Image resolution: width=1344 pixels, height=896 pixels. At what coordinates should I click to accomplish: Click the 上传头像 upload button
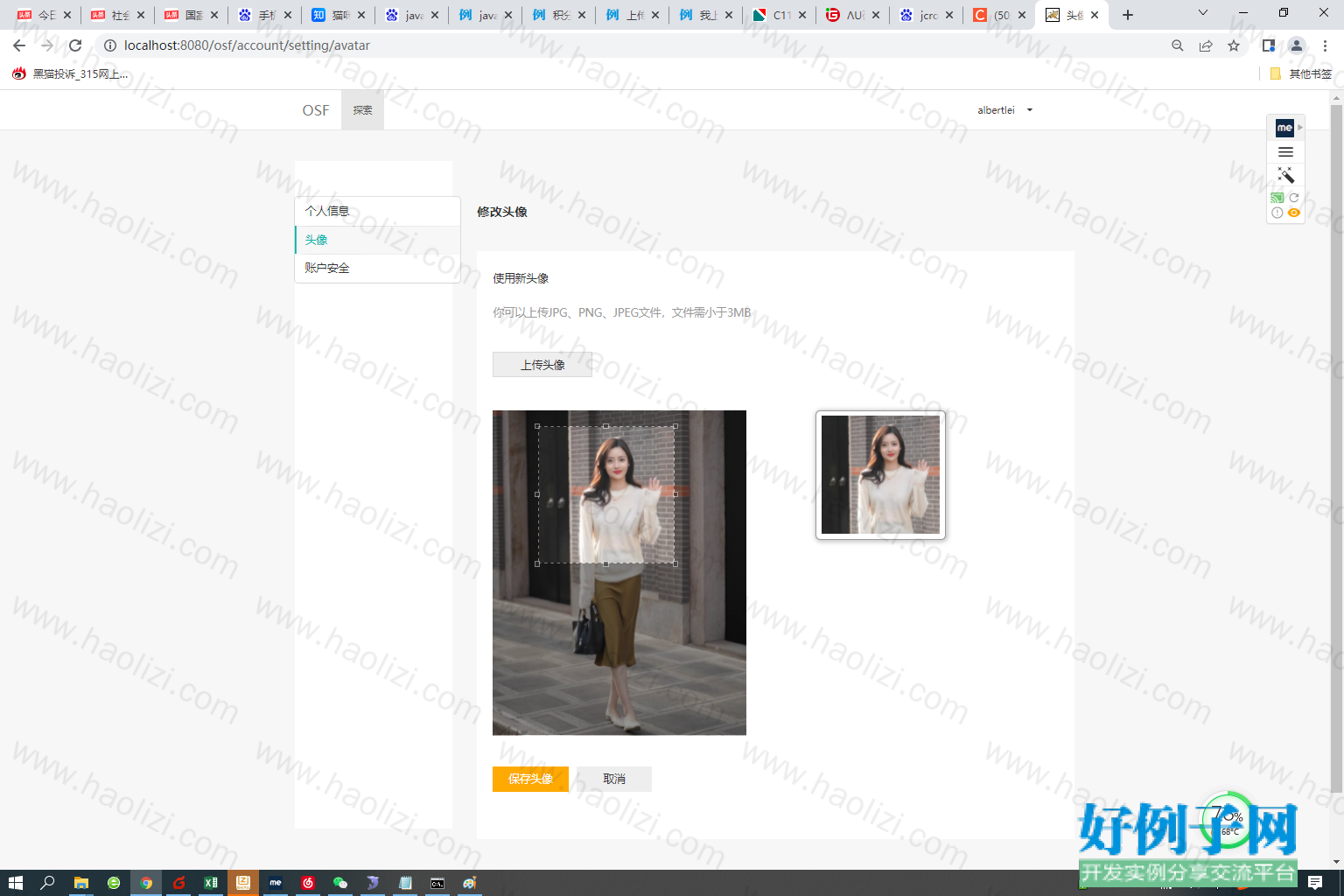tap(542, 365)
